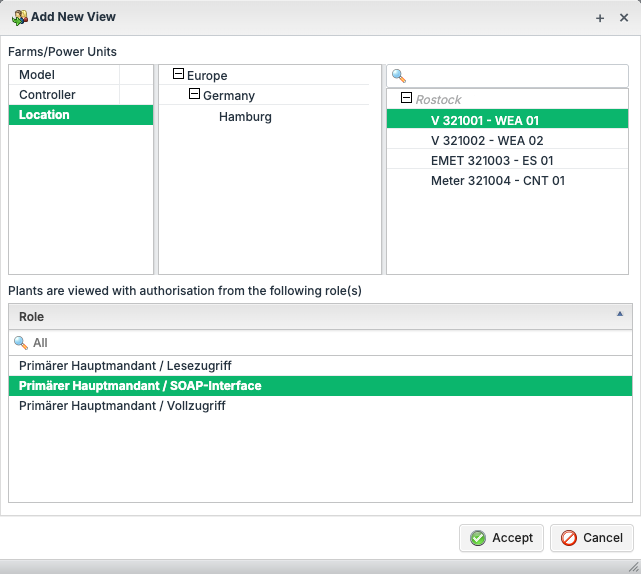
Task: Click the magnifier icon above power units list
Action: [399, 76]
